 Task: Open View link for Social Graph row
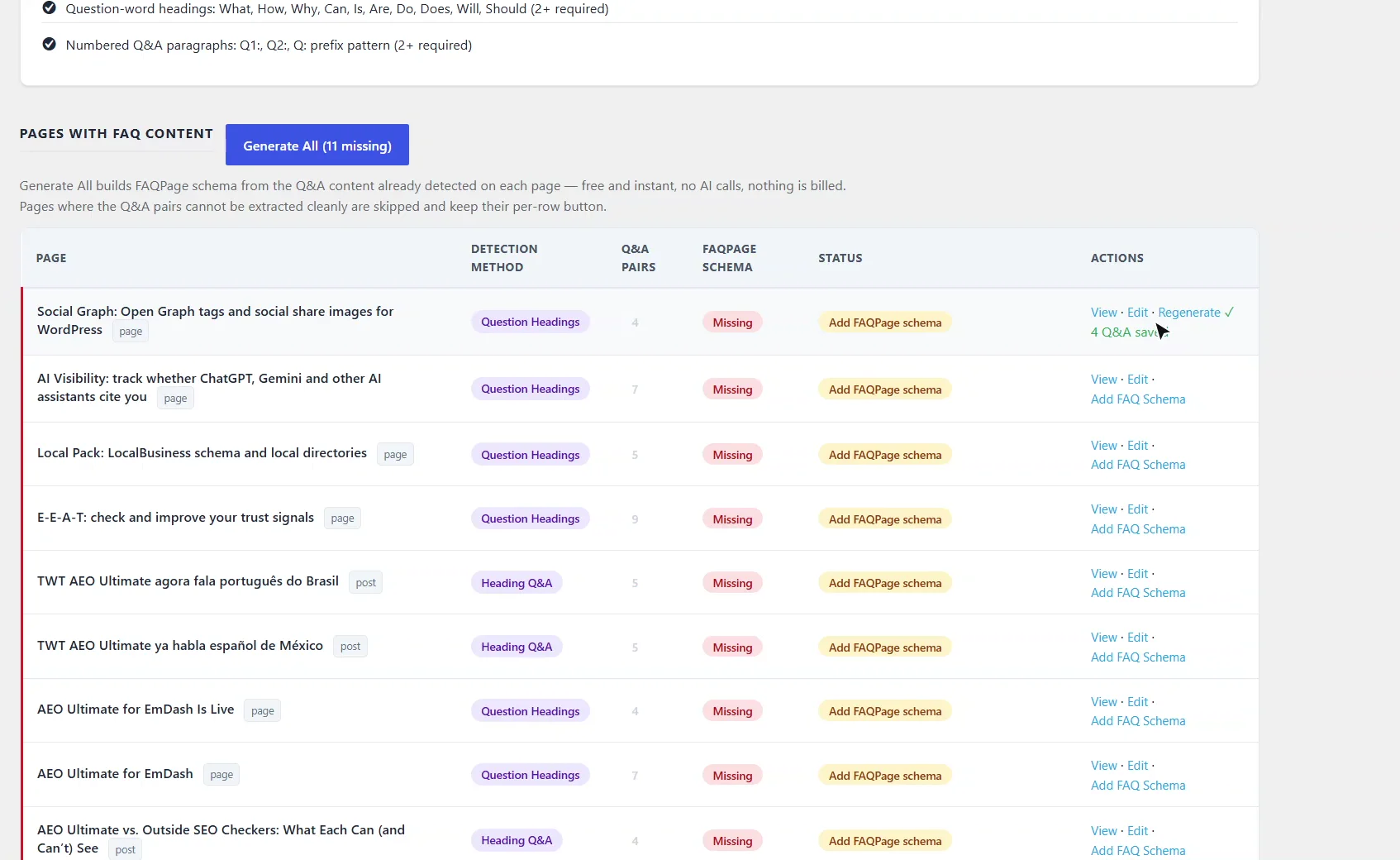tap(1103, 312)
